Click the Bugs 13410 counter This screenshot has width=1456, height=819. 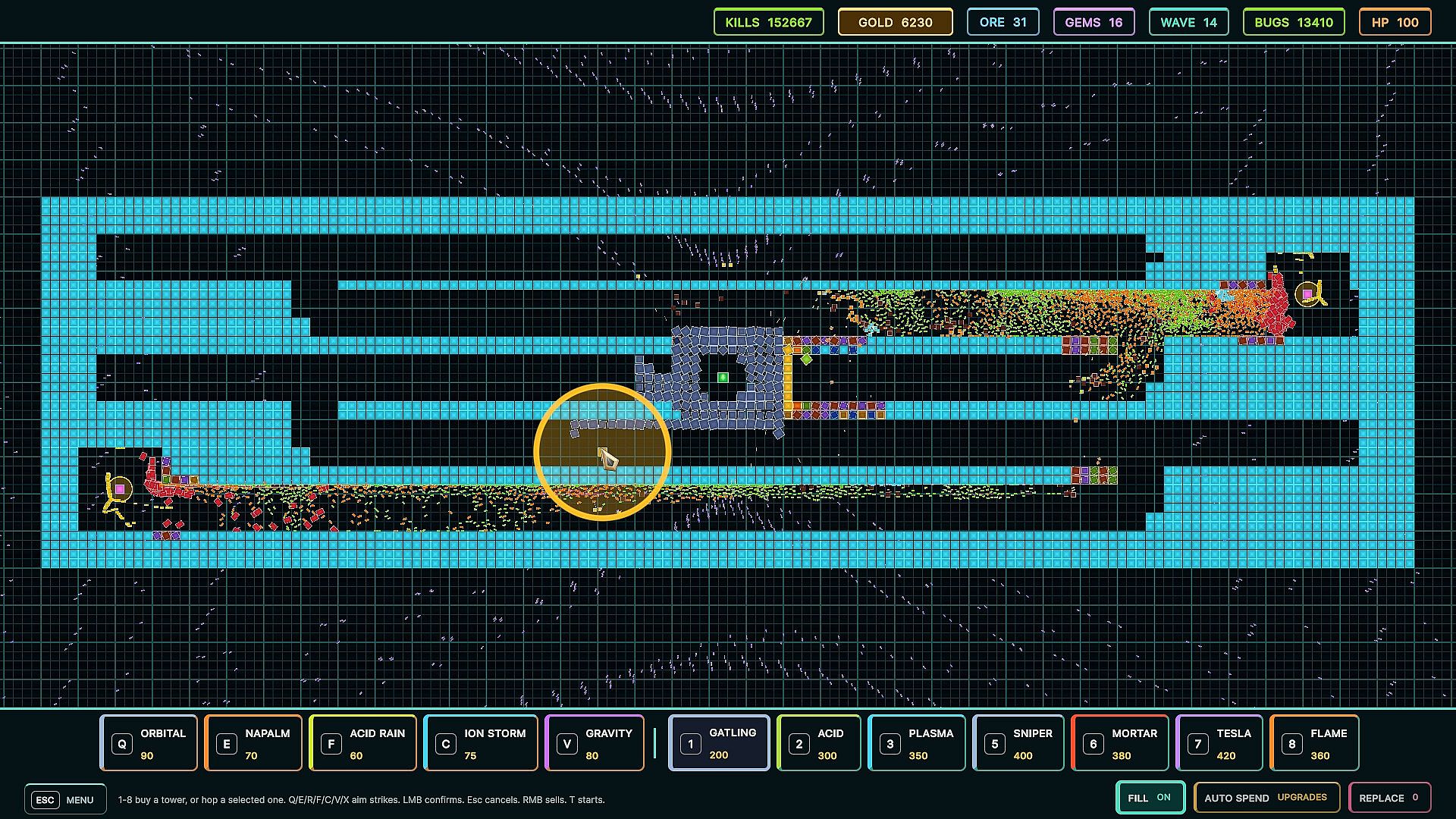pos(1294,22)
